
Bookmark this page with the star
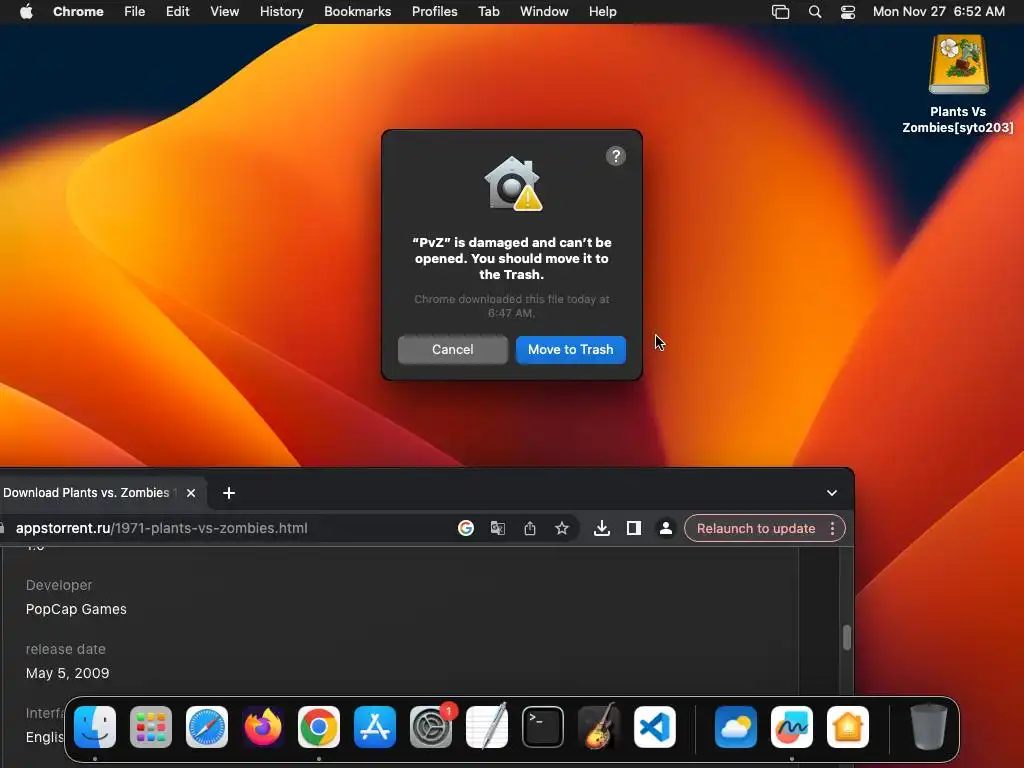pos(562,528)
